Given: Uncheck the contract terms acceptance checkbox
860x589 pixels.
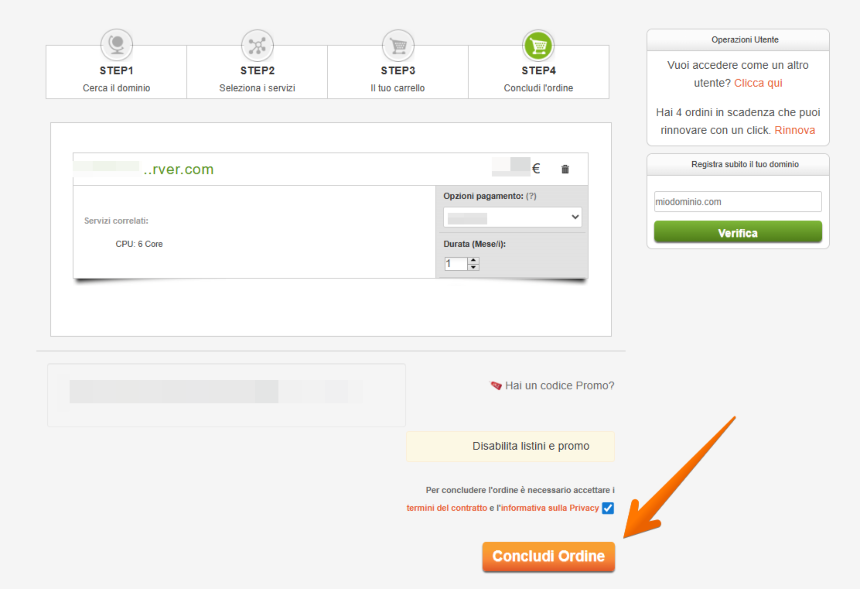Looking at the screenshot, I should (x=608, y=508).
